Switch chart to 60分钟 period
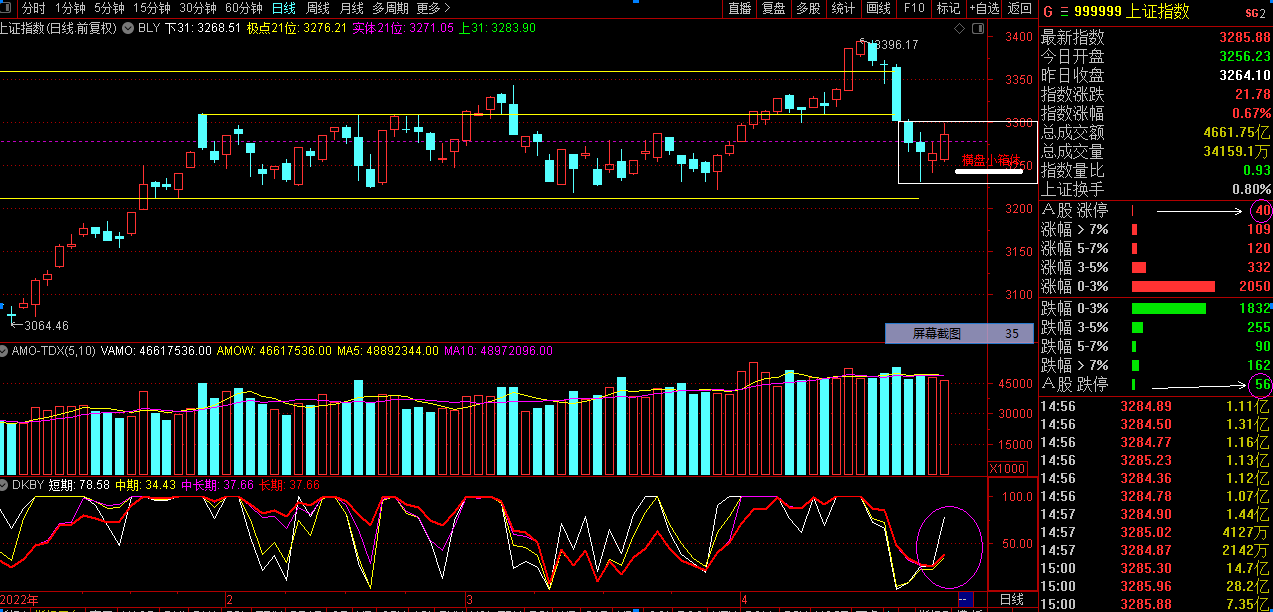 point(243,8)
